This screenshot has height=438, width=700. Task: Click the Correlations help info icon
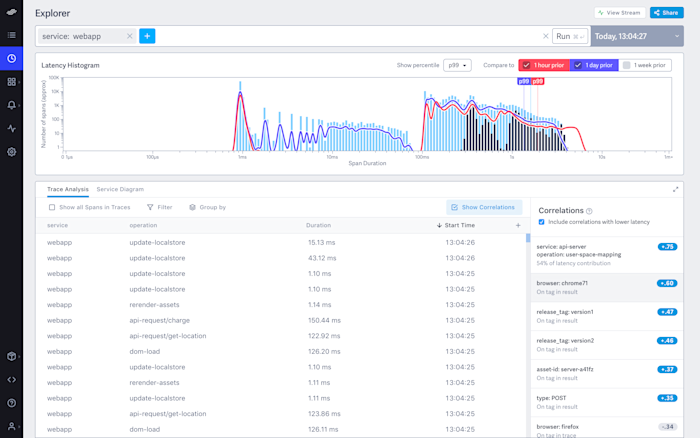pos(589,211)
